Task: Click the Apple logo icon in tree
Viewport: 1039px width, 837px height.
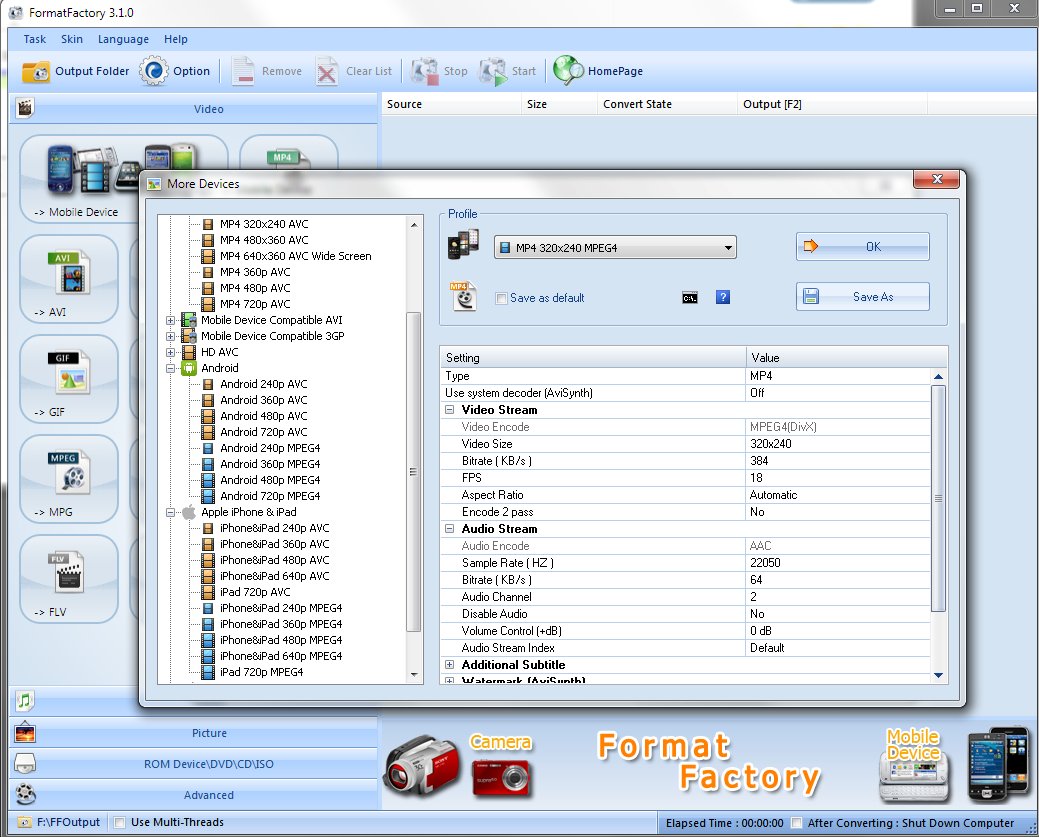Action: (x=189, y=512)
